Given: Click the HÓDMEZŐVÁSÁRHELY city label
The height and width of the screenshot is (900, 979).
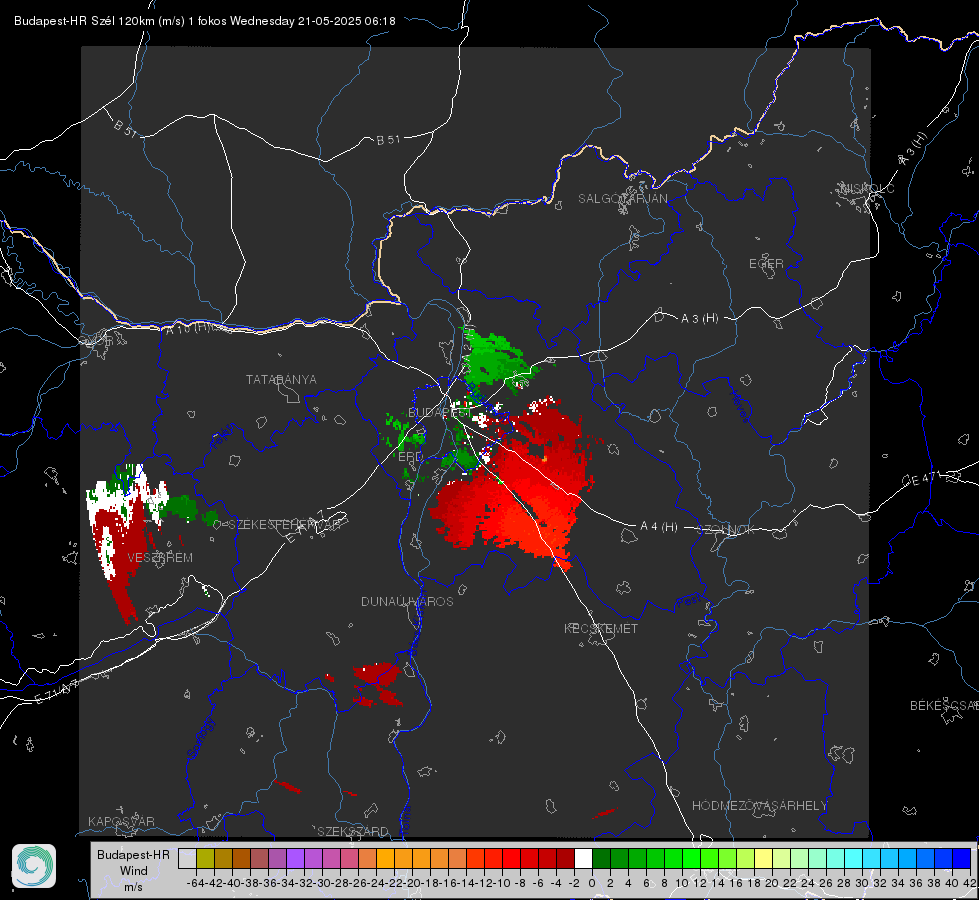Looking at the screenshot, I should (x=759, y=806).
